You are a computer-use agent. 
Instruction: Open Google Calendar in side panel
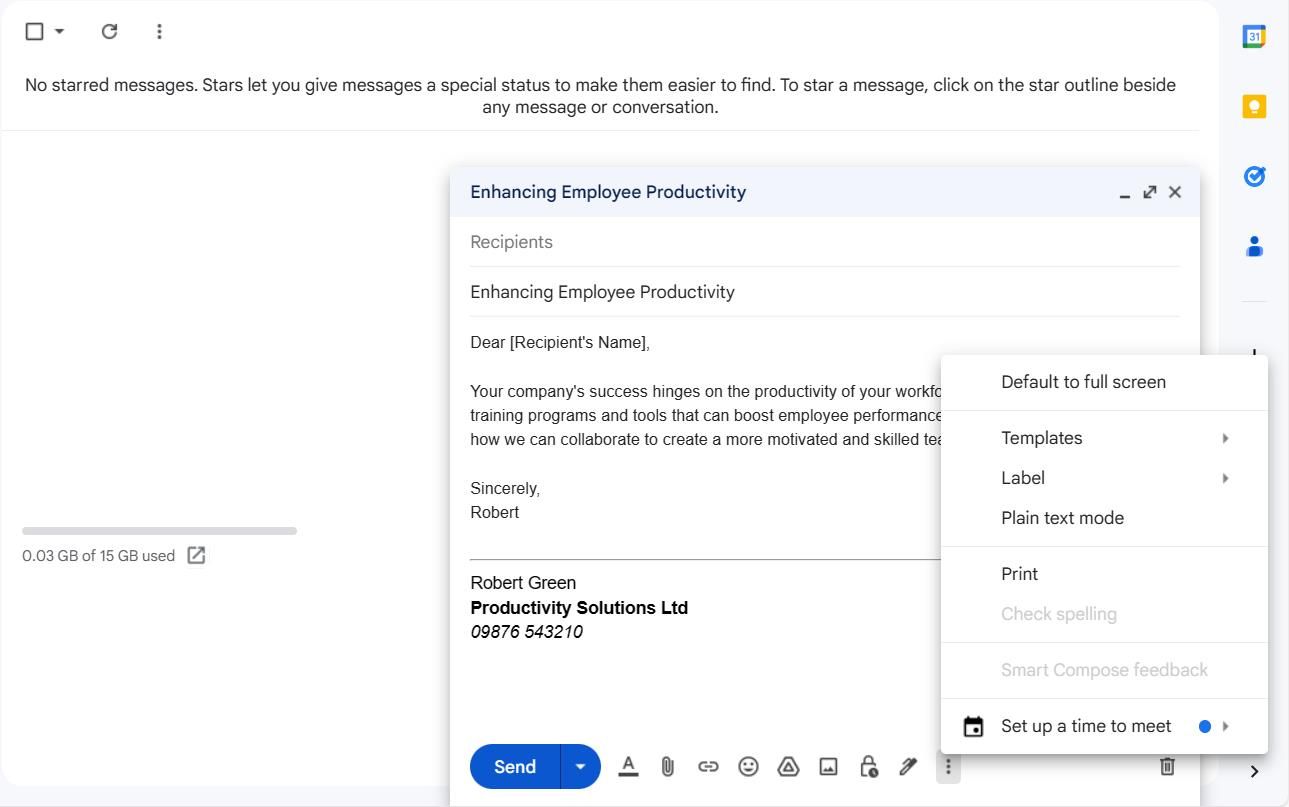(x=1253, y=37)
